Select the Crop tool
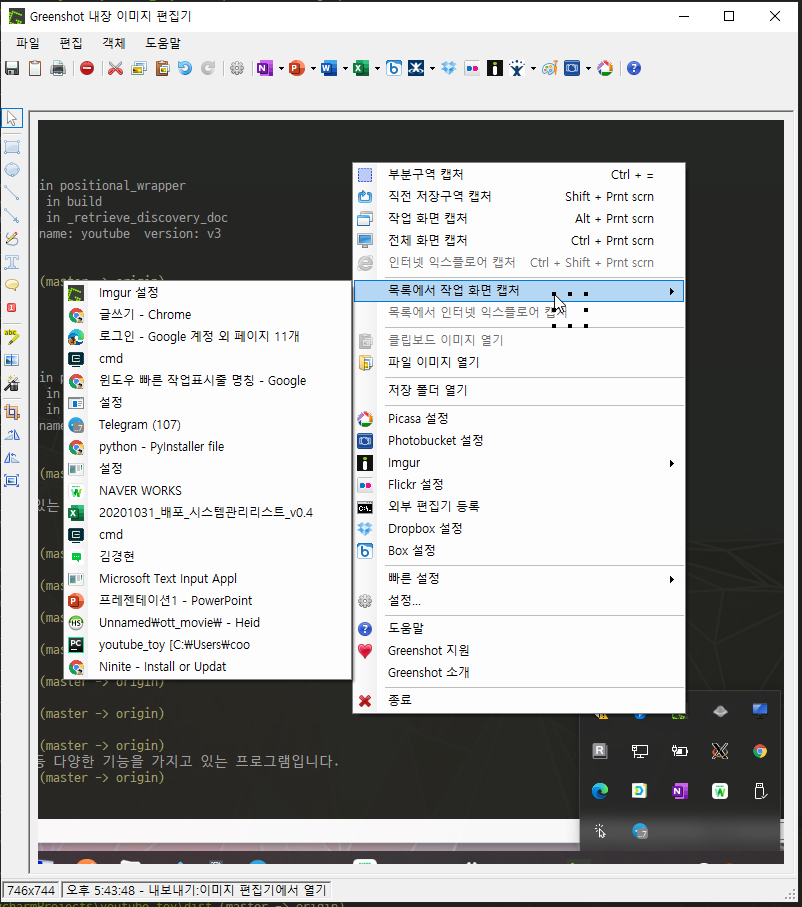The height and width of the screenshot is (907, 802). 12,412
